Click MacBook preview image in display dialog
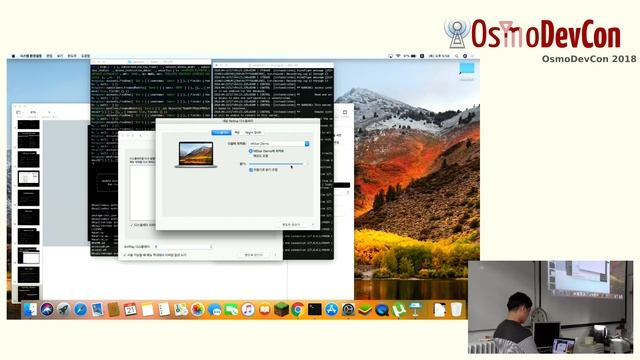 point(196,155)
